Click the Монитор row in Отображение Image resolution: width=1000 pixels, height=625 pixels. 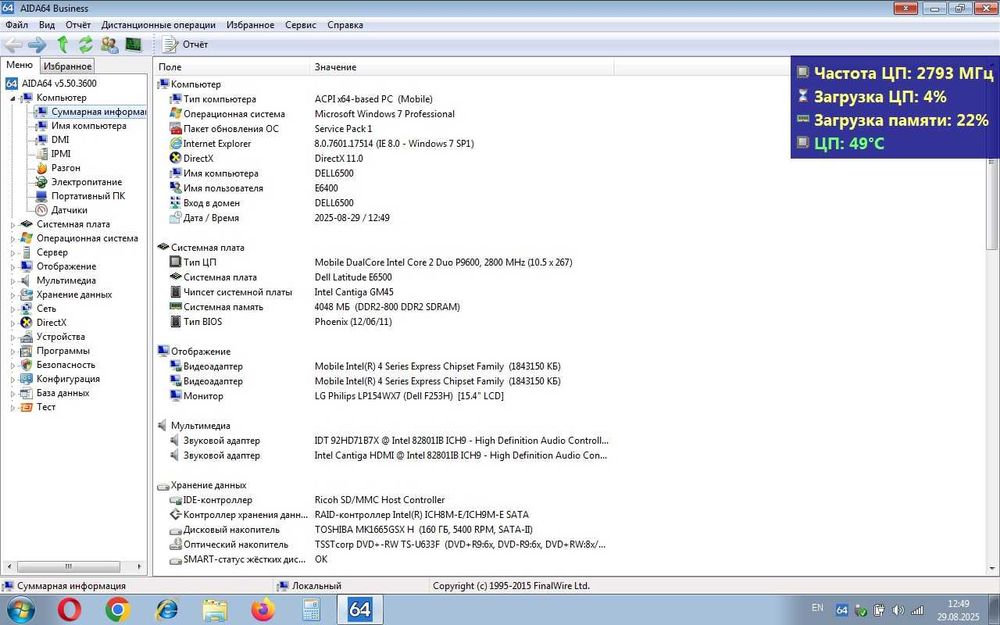pos(336,396)
